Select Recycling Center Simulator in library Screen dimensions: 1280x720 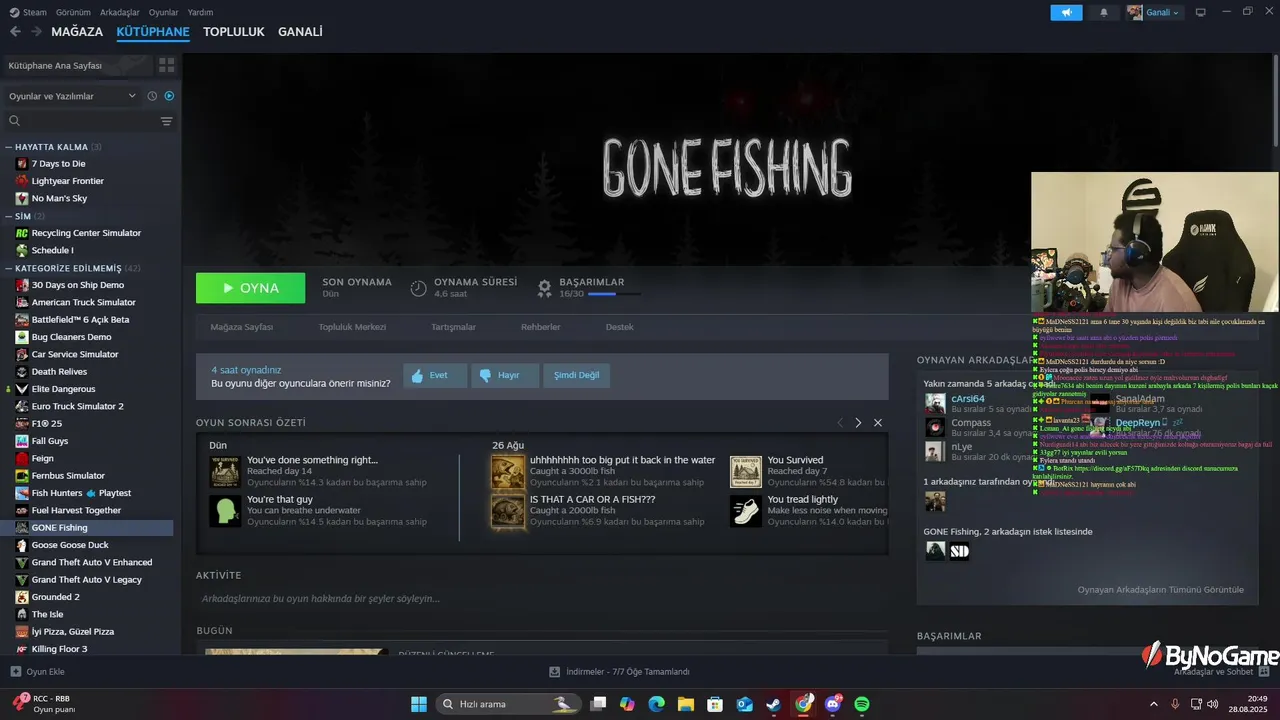[x=86, y=233]
